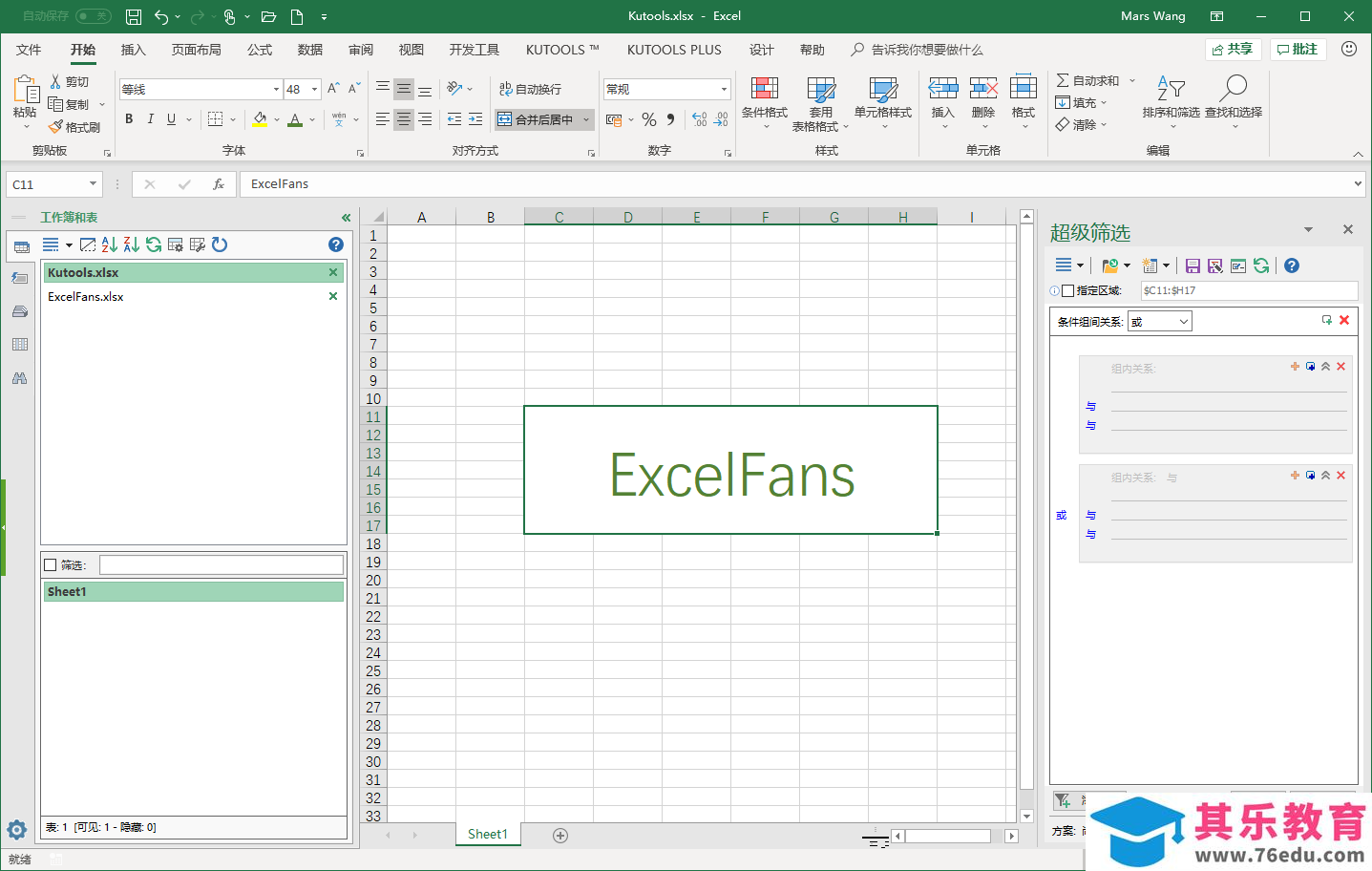Open the font size 48 dropdown
Viewport: 1372px width, 871px height.
click(314, 89)
